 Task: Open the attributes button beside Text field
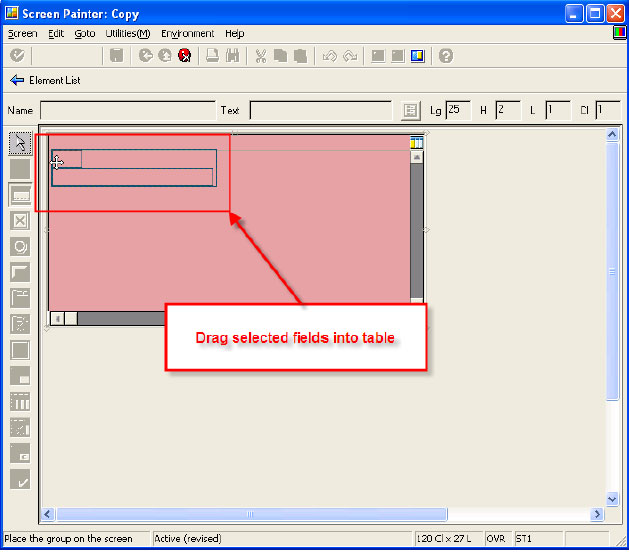coord(410,110)
